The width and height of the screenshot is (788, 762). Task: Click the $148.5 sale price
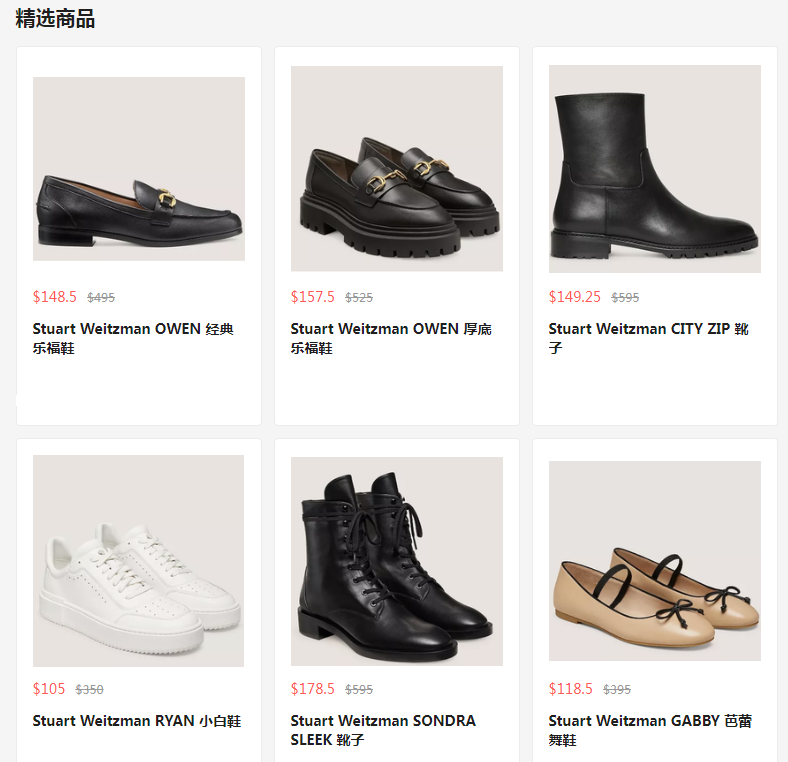[x=55, y=297]
